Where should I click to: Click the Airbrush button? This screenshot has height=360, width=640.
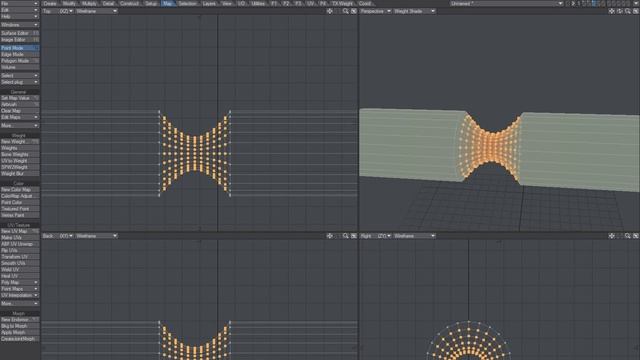click(x=20, y=104)
